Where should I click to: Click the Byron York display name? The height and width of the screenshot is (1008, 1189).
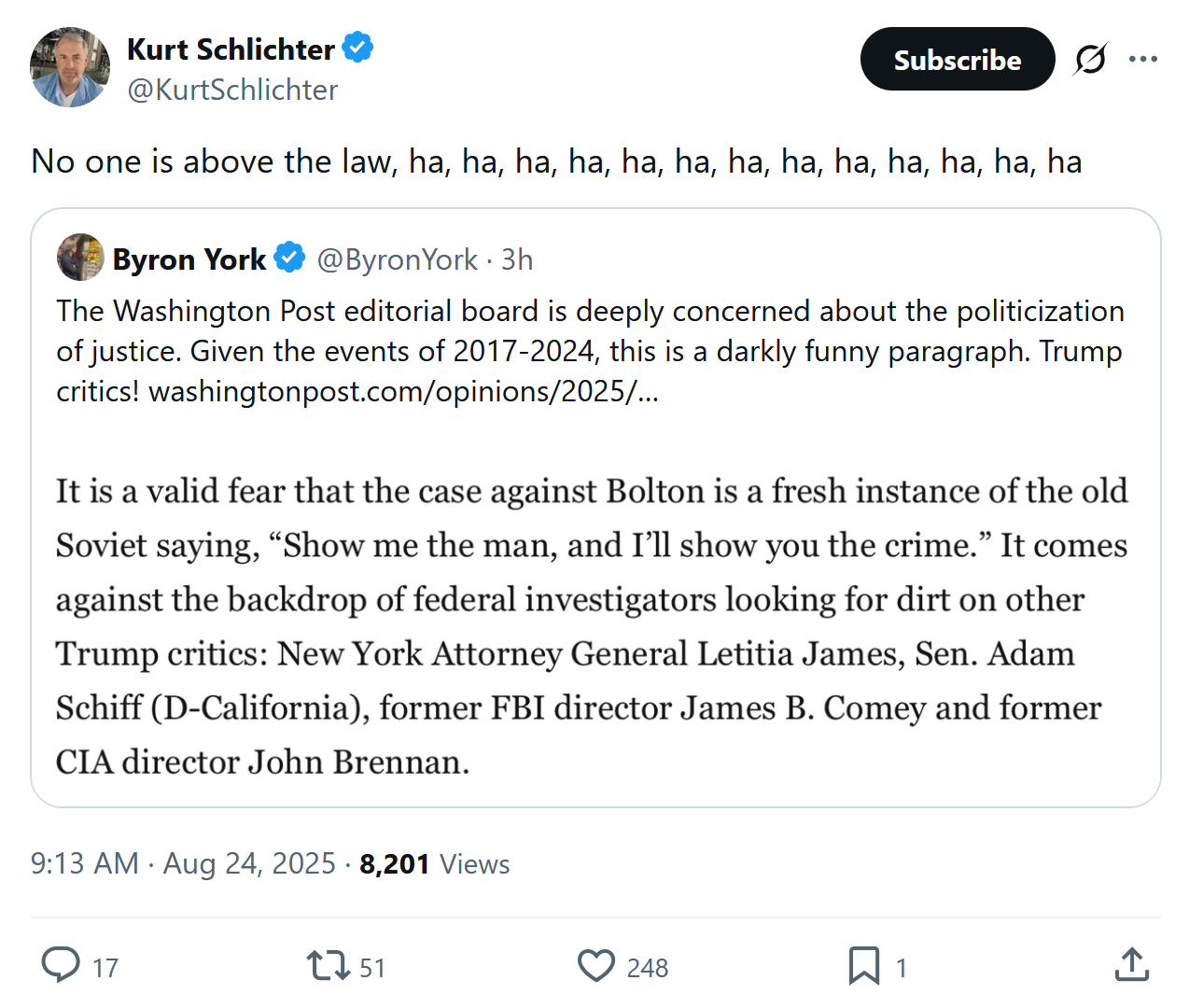click(189, 259)
